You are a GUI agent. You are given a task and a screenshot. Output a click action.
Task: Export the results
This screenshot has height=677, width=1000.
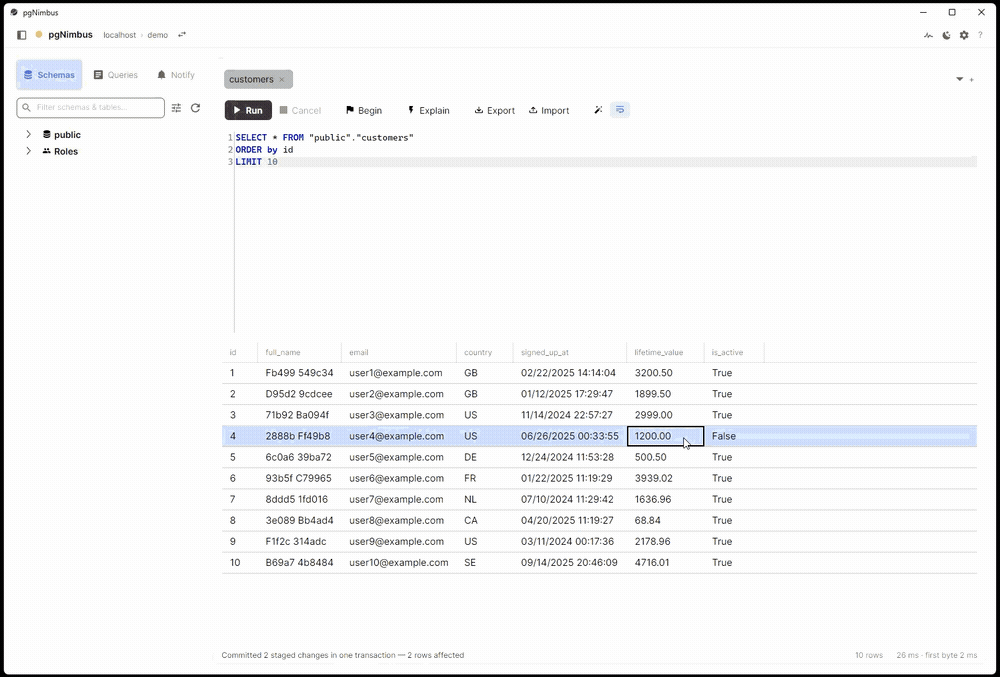click(x=494, y=110)
